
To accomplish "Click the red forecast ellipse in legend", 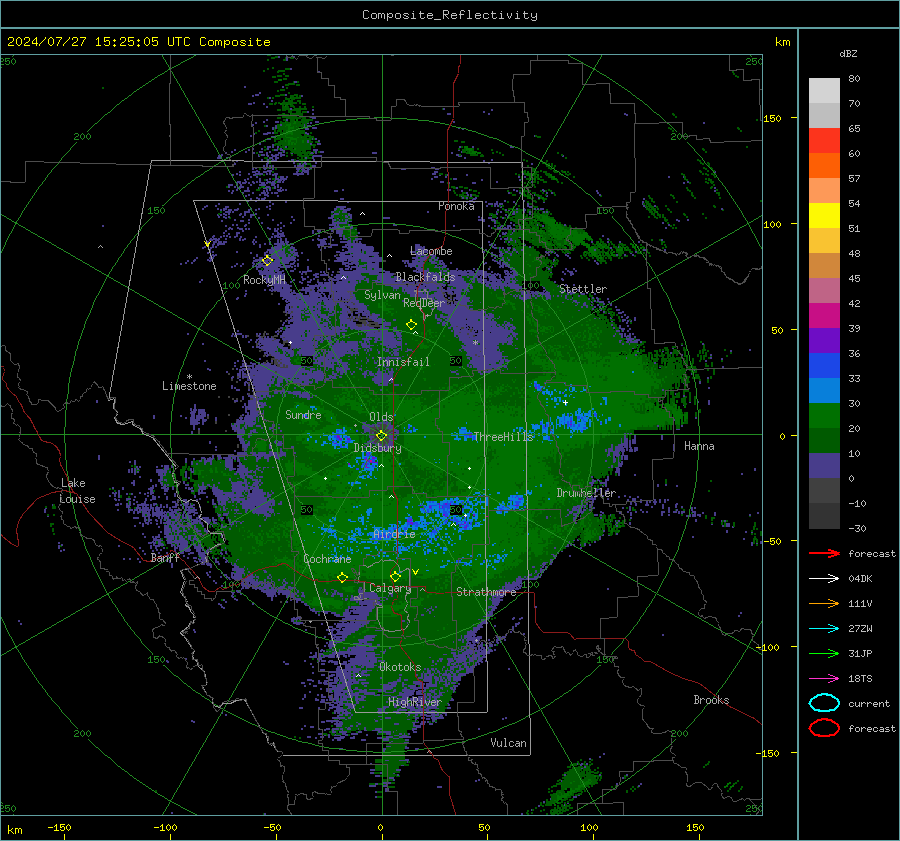I will pos(824,728).
